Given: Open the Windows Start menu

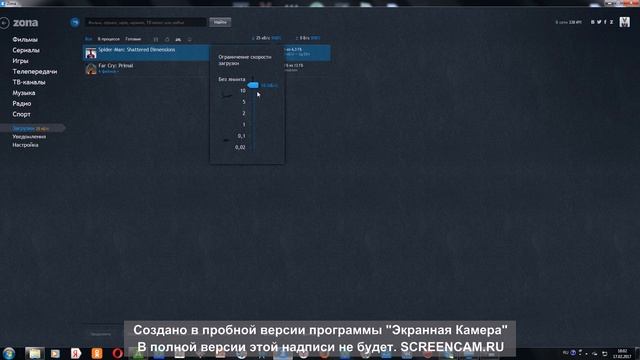Looking at the screenshot, I should pos(9,353).
